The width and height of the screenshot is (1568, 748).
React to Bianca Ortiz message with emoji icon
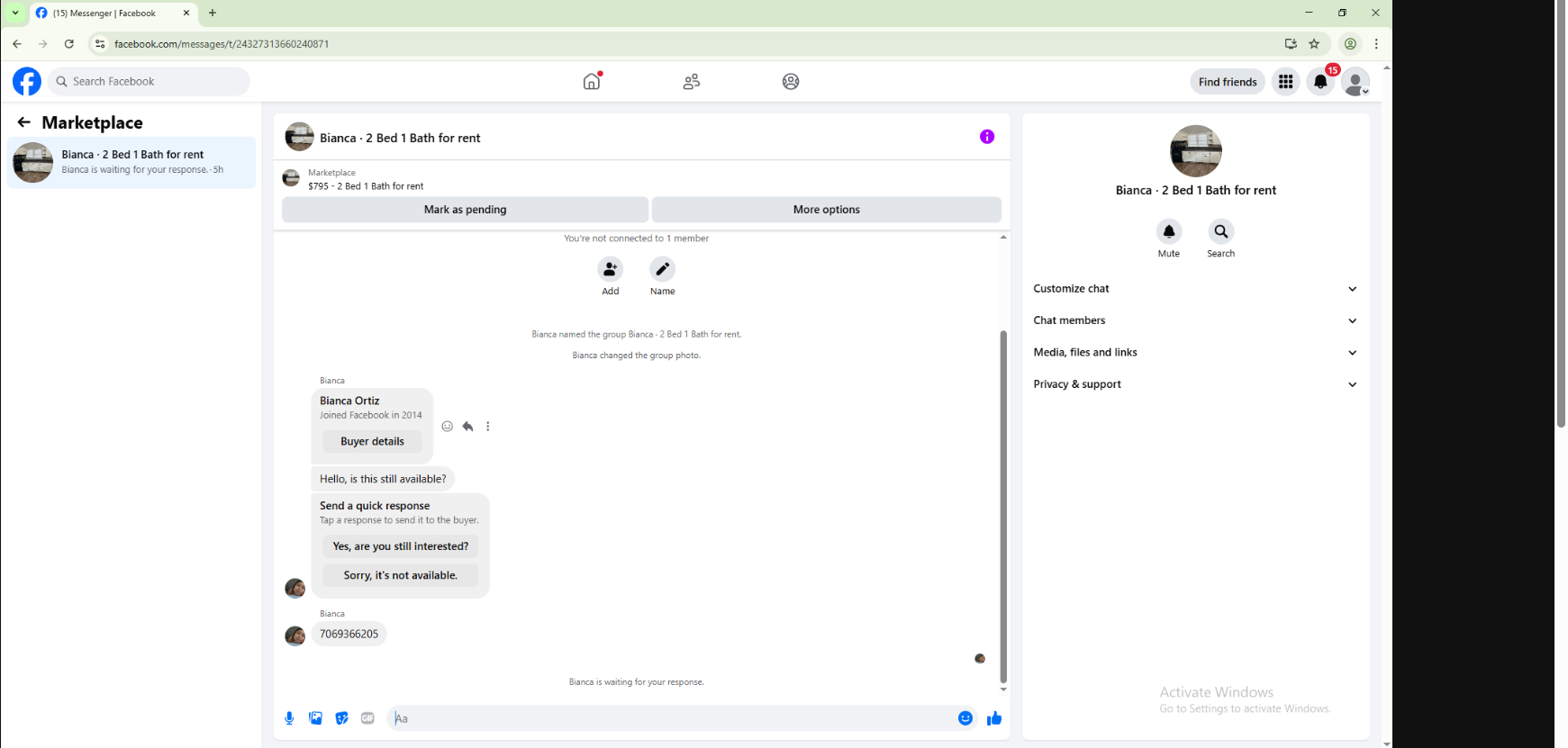(x=448, y=427)
